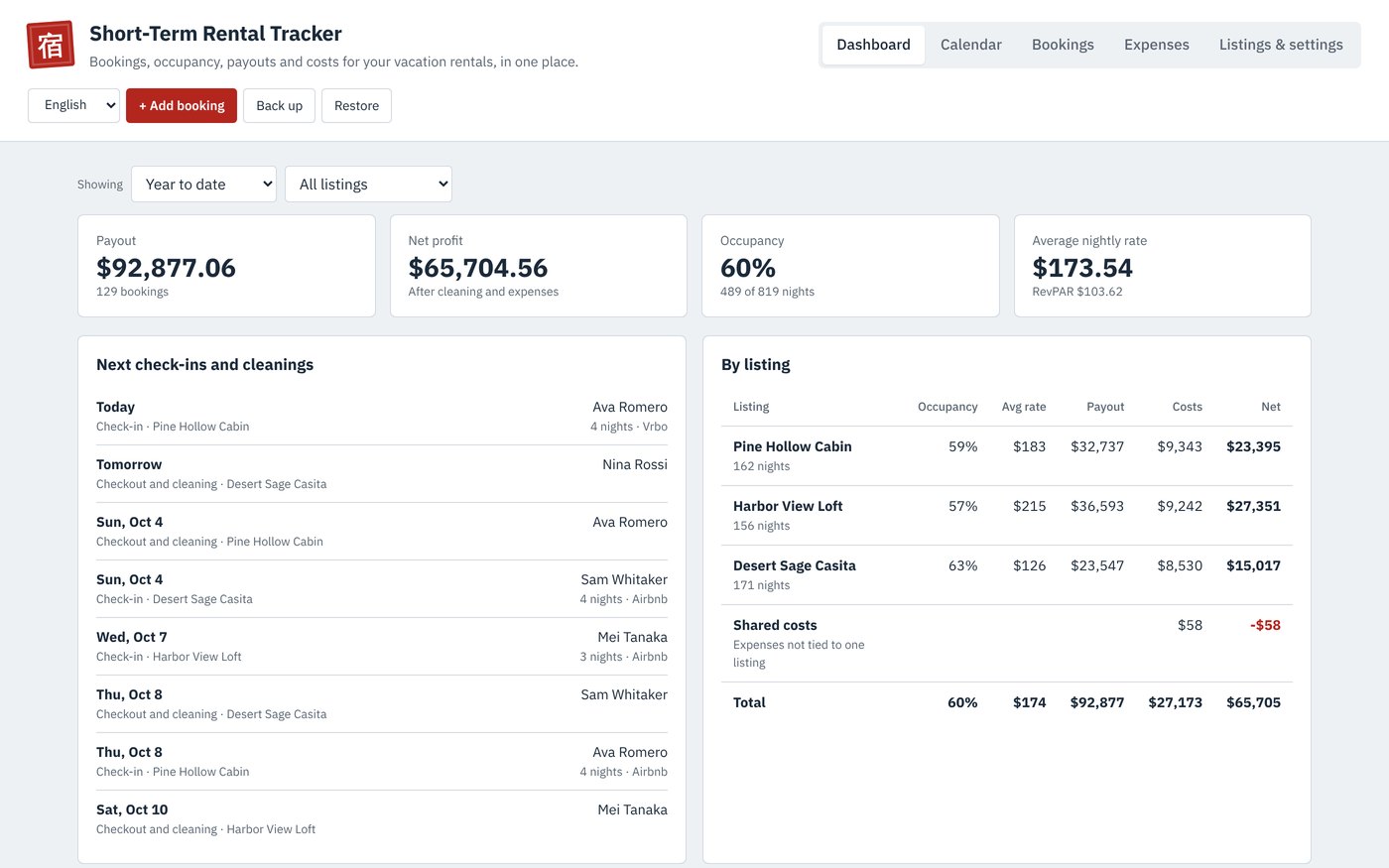Click the Restore button
The width and height of the screenshot is (1389, 868).
pyautogui.click(x=356, y=105)
